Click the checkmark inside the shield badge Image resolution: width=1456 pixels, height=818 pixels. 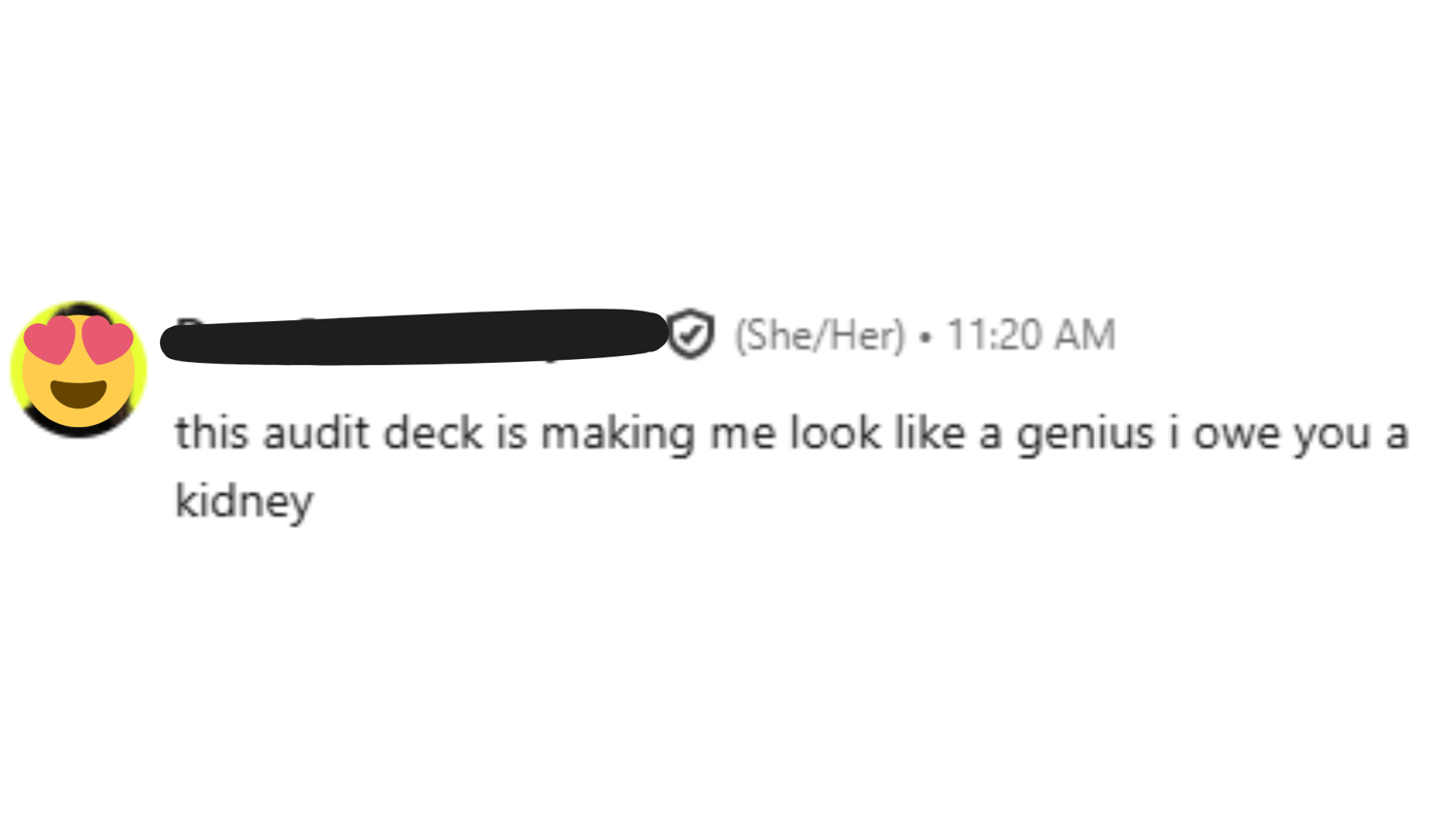691,336
